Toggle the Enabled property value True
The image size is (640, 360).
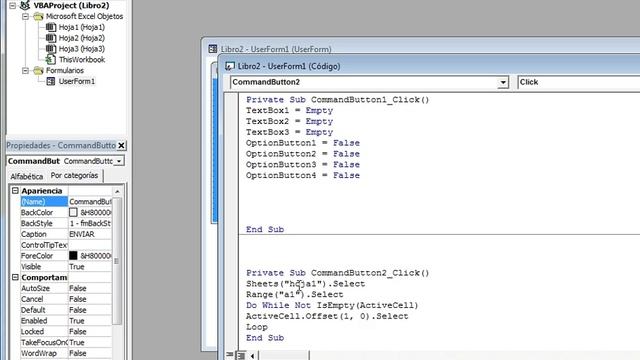90,321
